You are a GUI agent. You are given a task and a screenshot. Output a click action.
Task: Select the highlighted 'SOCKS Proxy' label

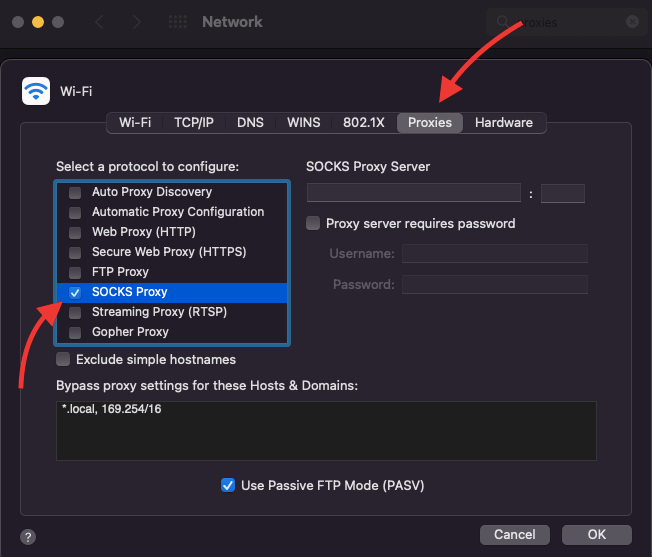pos(130,292)
